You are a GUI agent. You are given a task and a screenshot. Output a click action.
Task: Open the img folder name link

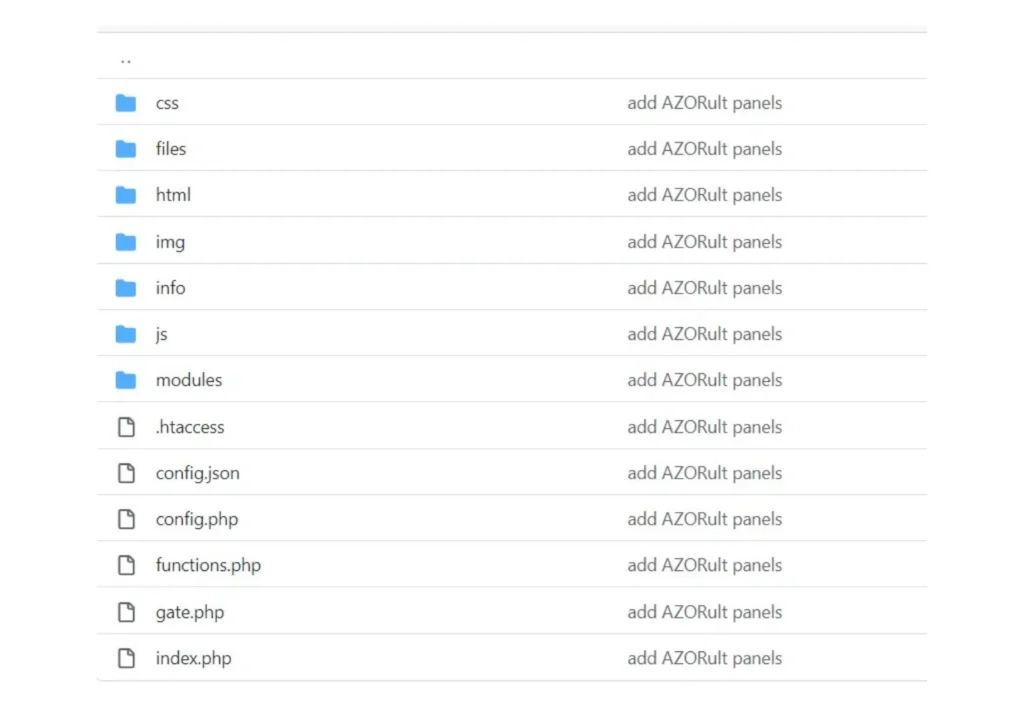[x=170, y=242]
